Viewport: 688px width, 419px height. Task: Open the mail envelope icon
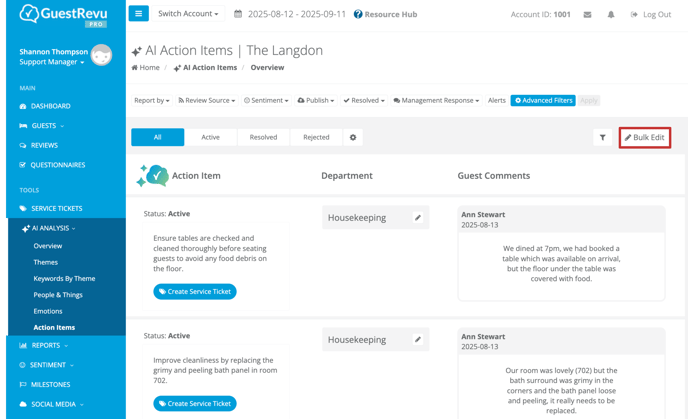click(x=587, y=15)
